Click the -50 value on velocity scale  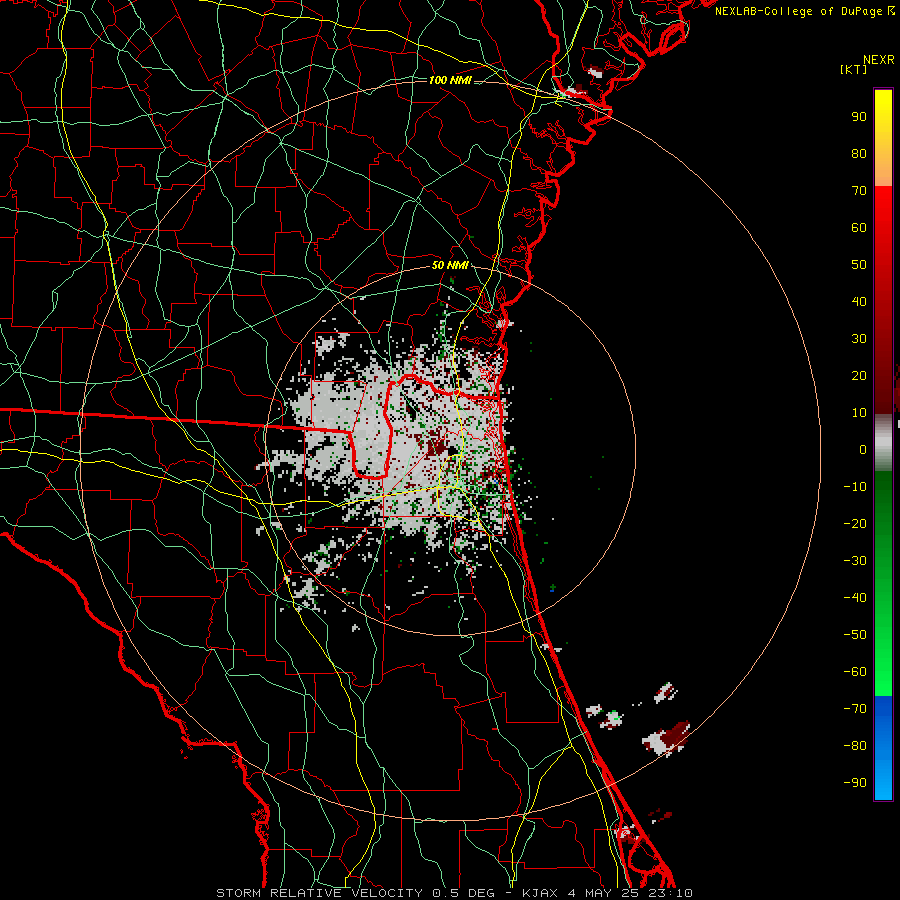(855, 635)
